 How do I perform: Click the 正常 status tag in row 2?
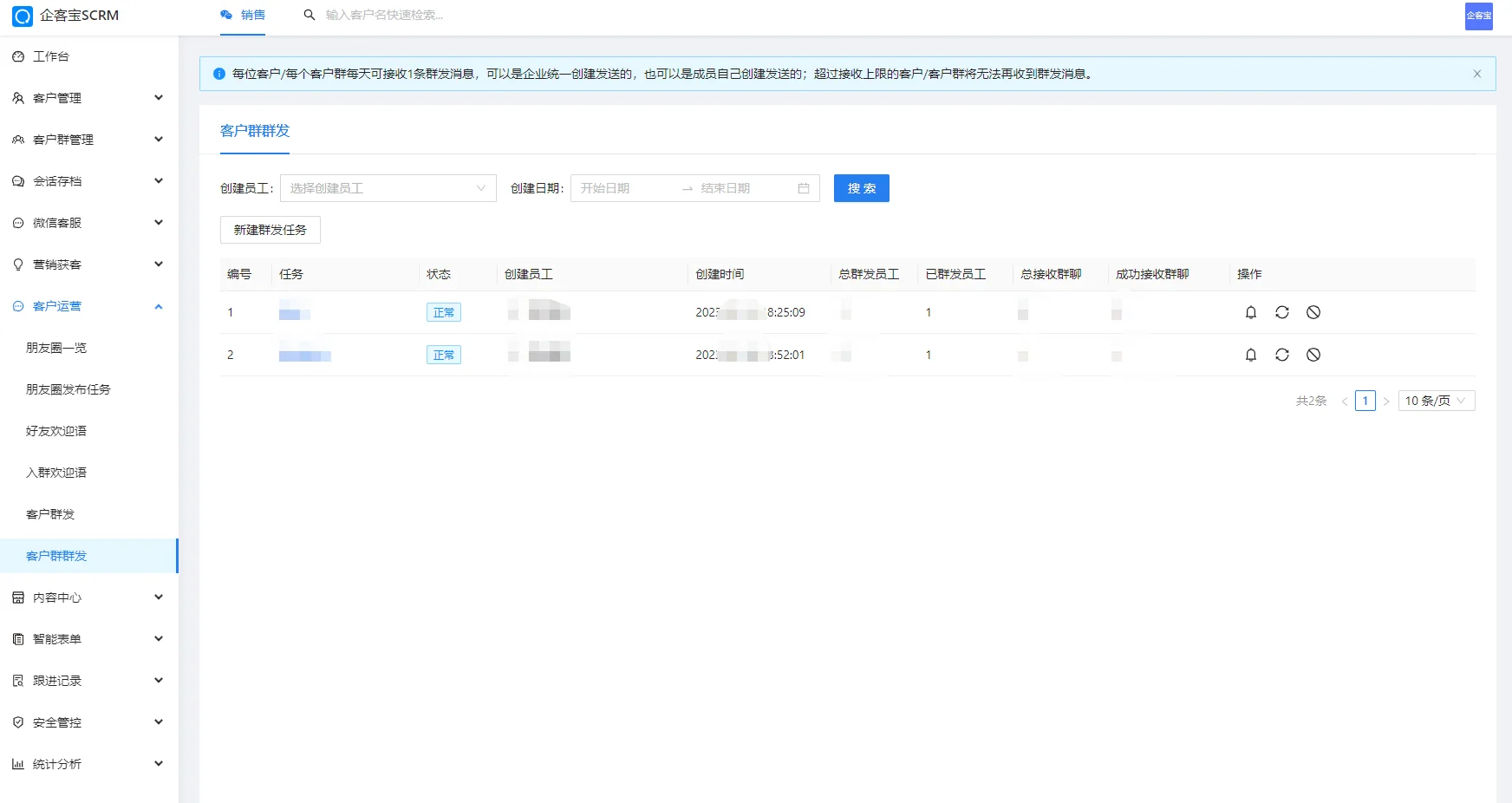pos(444,355)
